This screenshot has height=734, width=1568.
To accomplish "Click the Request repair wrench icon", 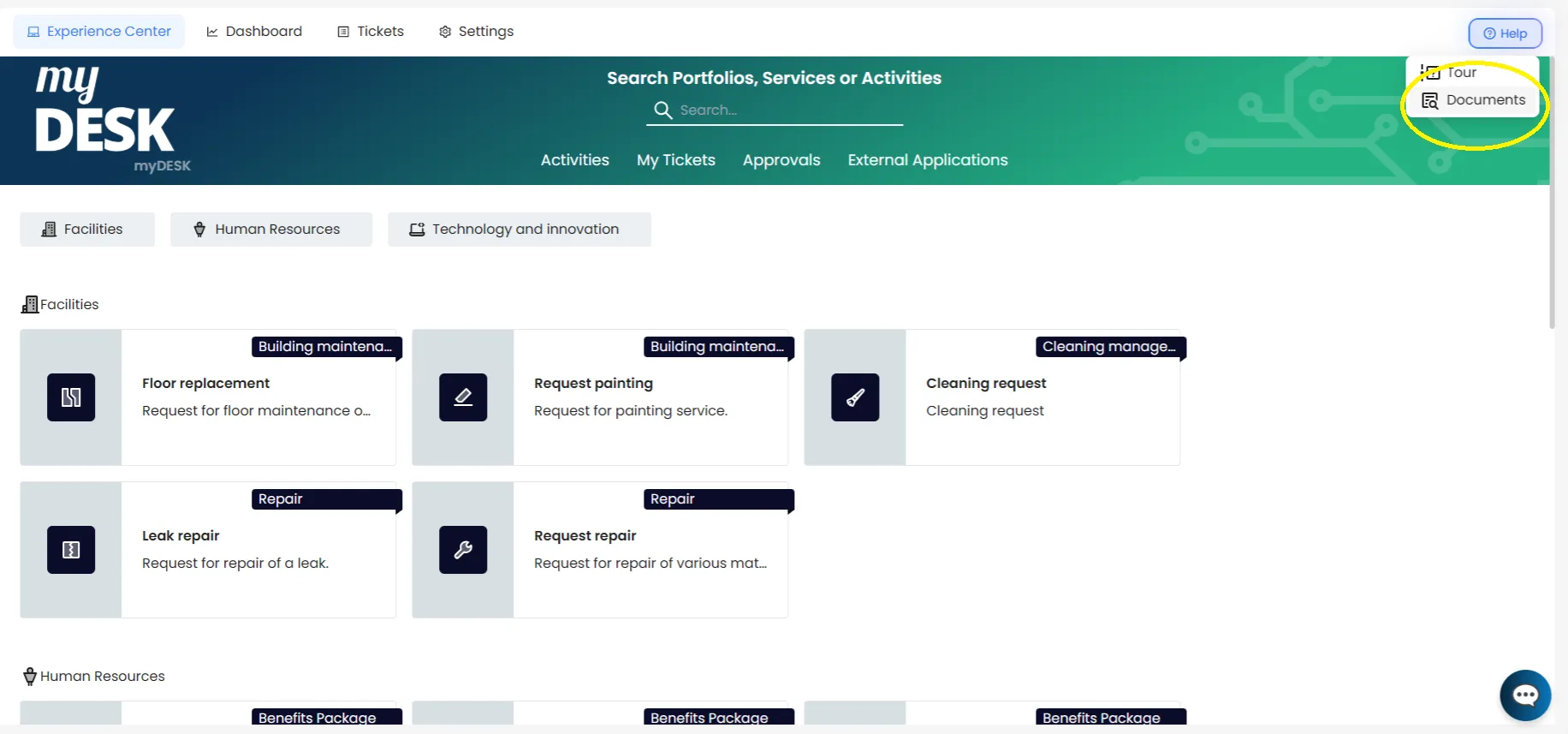I will 463,550.
